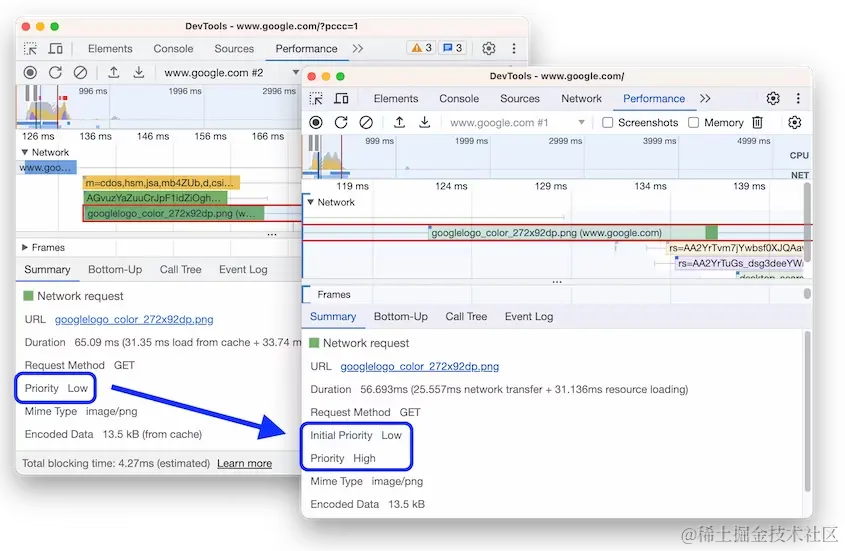Image resolution: width=845 pixels, height=551 pixels.
Task: Open Event Log tab in front window
Action: [x=529, y=316]
